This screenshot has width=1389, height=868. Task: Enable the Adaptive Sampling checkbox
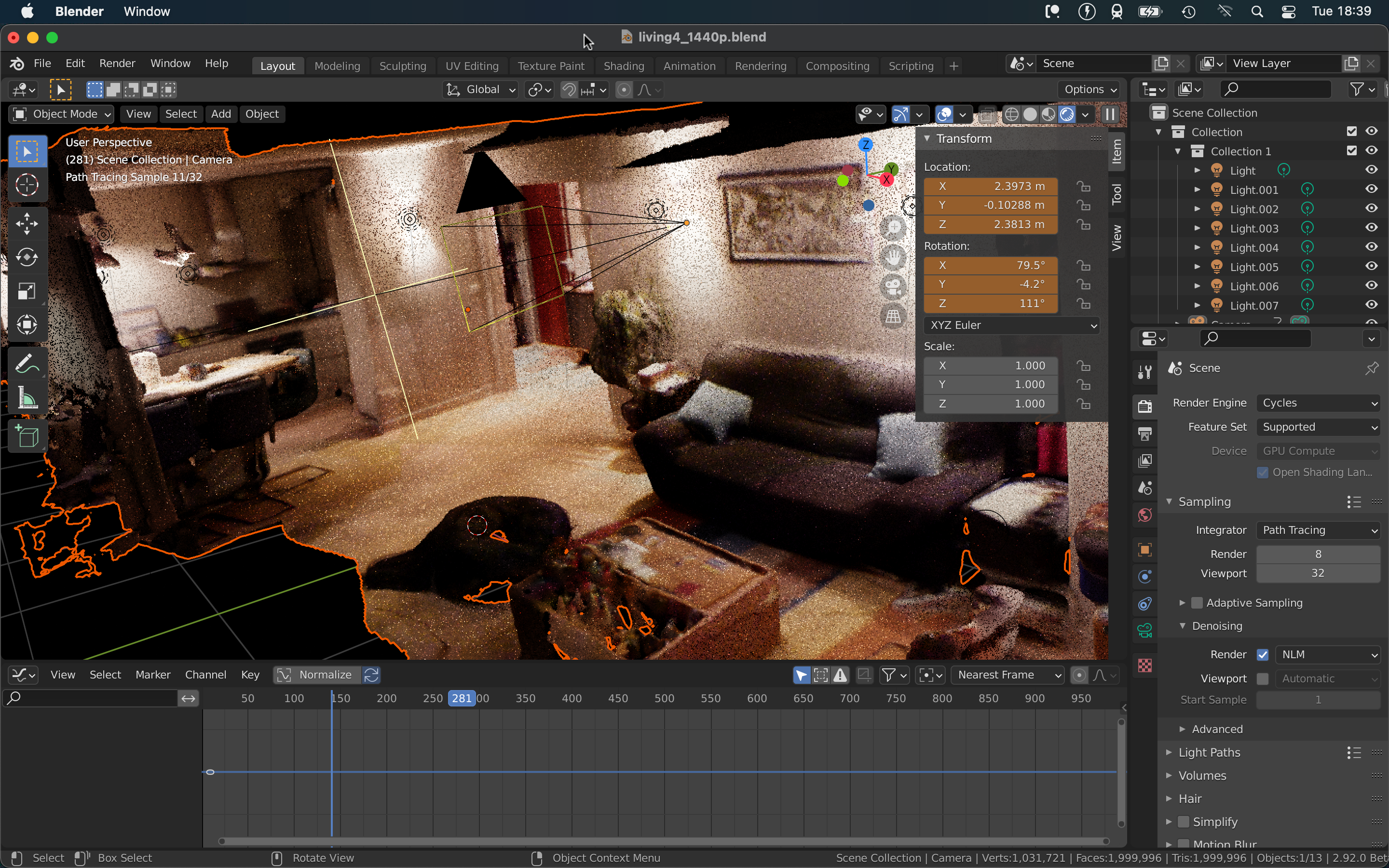(1197, 603)
